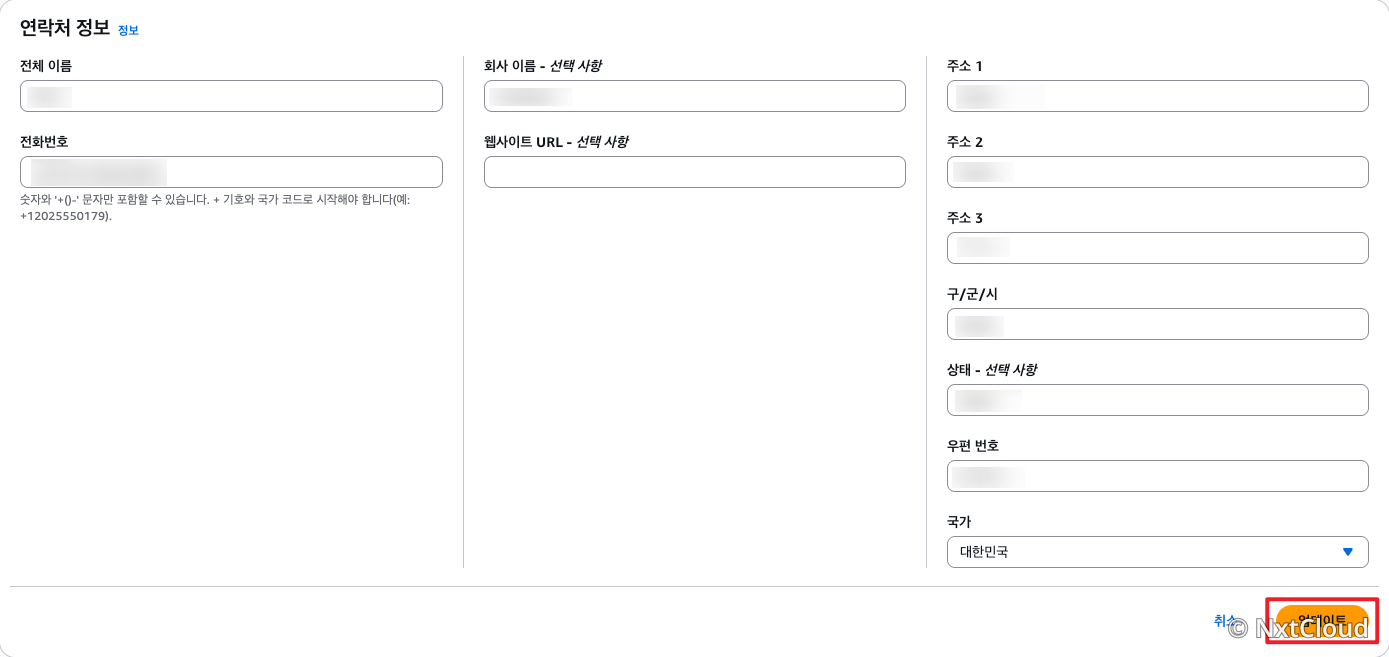Focus the 주소 3 address field
Viewport: 1389px width, 657px height.
click(1157, 248)
